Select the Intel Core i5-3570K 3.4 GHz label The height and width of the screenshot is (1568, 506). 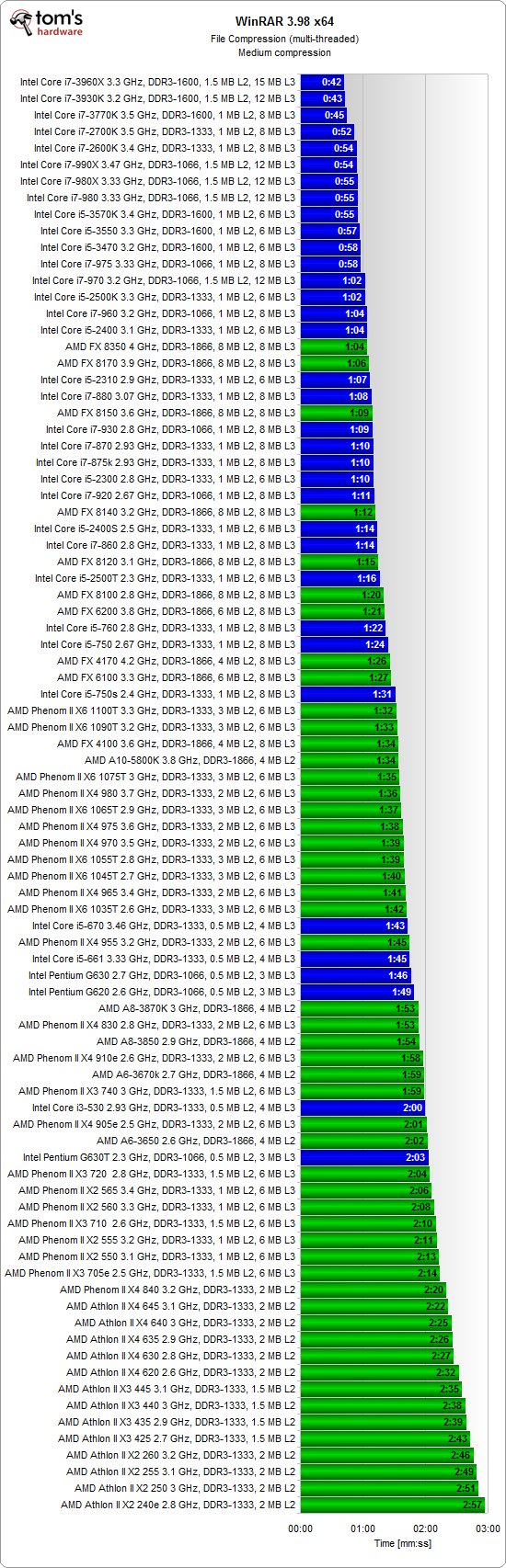pos(165,214)
